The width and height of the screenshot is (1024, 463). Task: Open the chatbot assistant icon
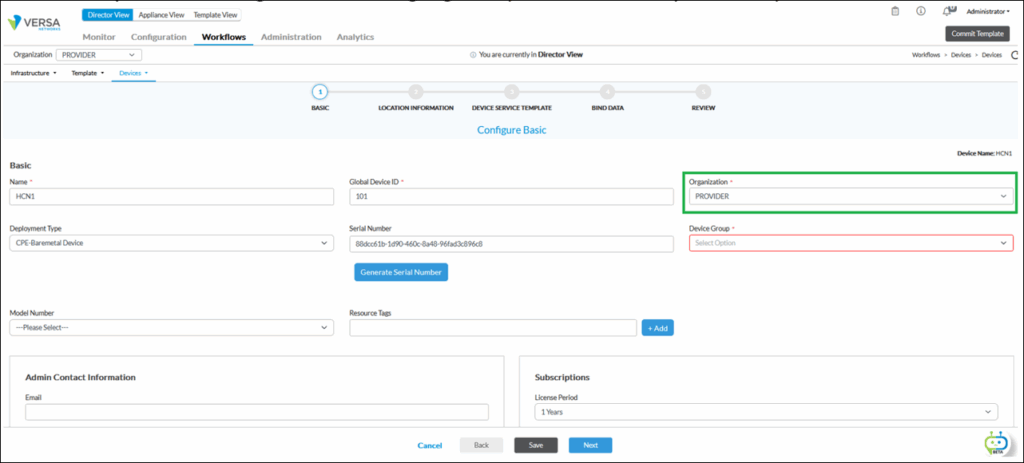995,443
